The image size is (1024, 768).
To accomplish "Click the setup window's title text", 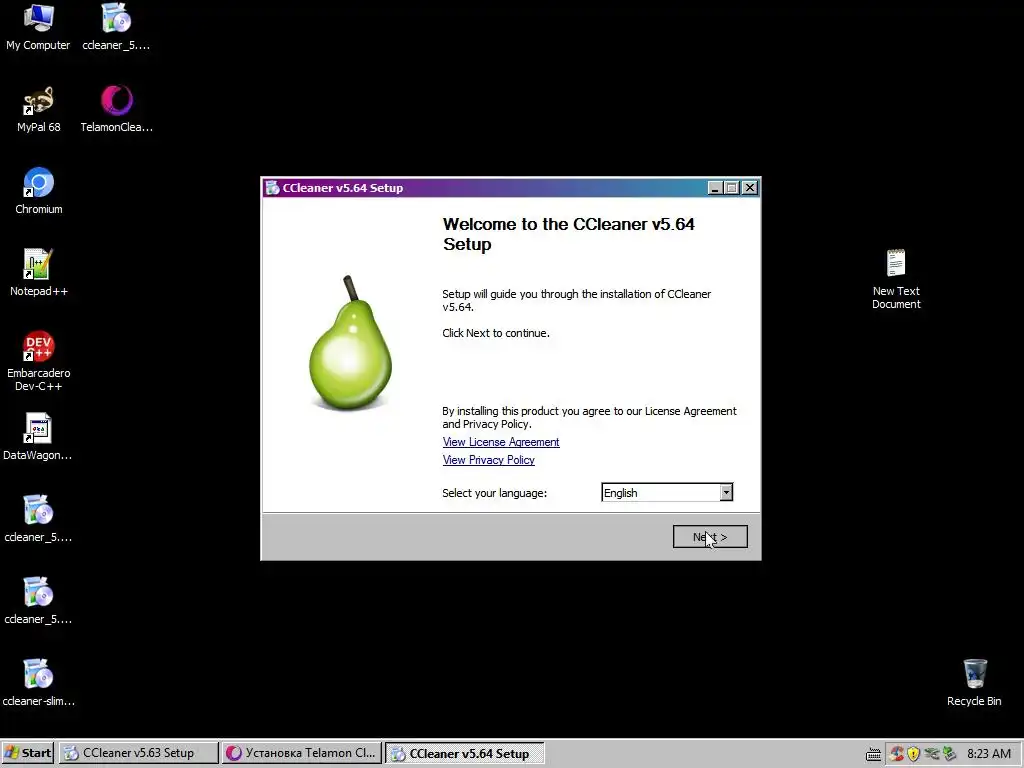I will click(x=342, y=188).
